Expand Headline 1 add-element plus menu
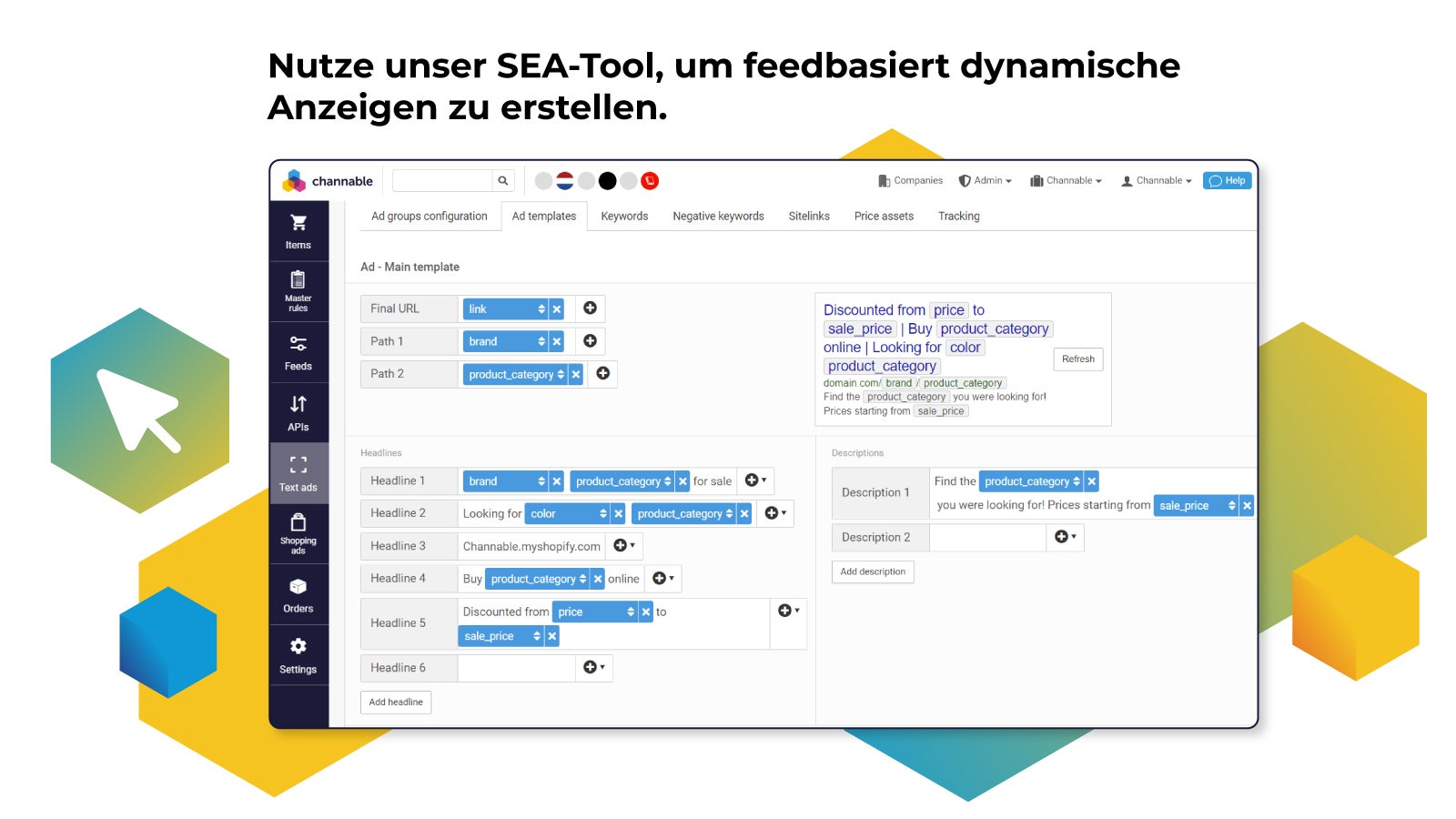Screen dimensions: 1456x819 (x=755, y=480)
